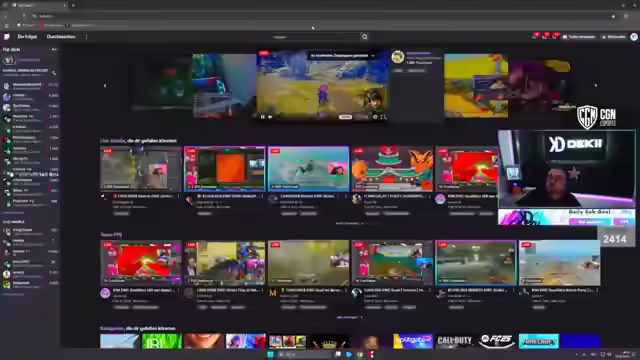Image resolution: width=640 pixels, height=360 pixels.
Task: Select the purple-tinted carousel thumbnail
Action: point(540,86)
